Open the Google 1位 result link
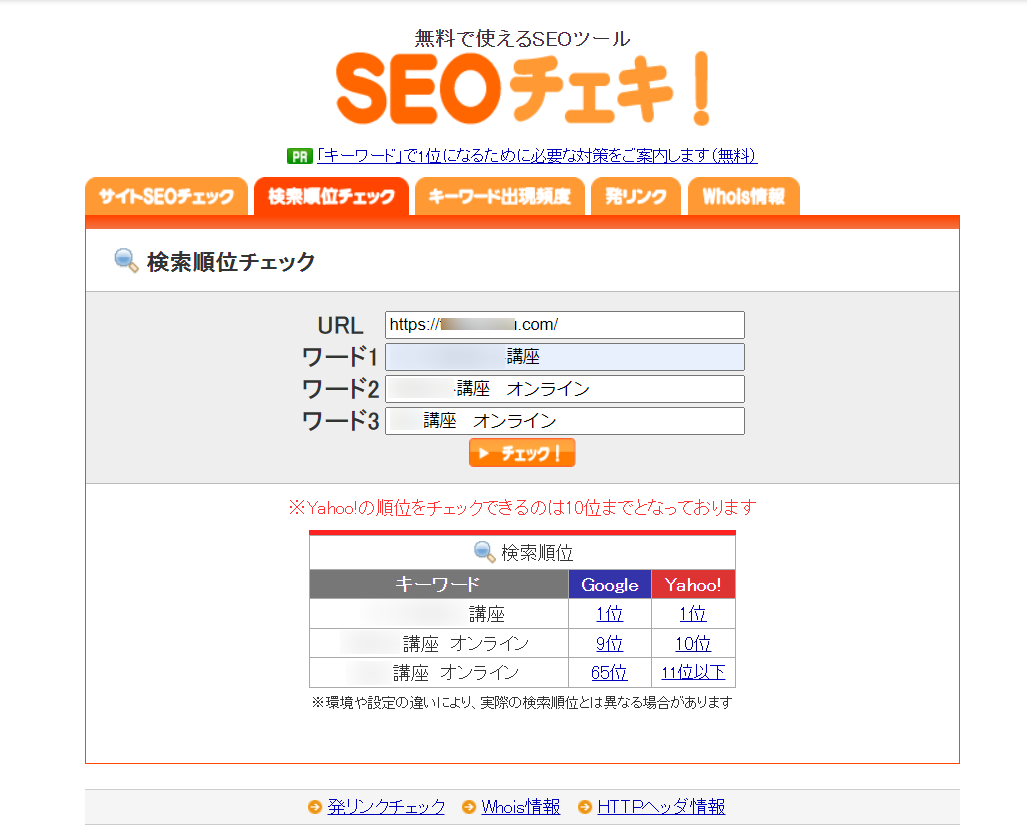 click(609, 614)
